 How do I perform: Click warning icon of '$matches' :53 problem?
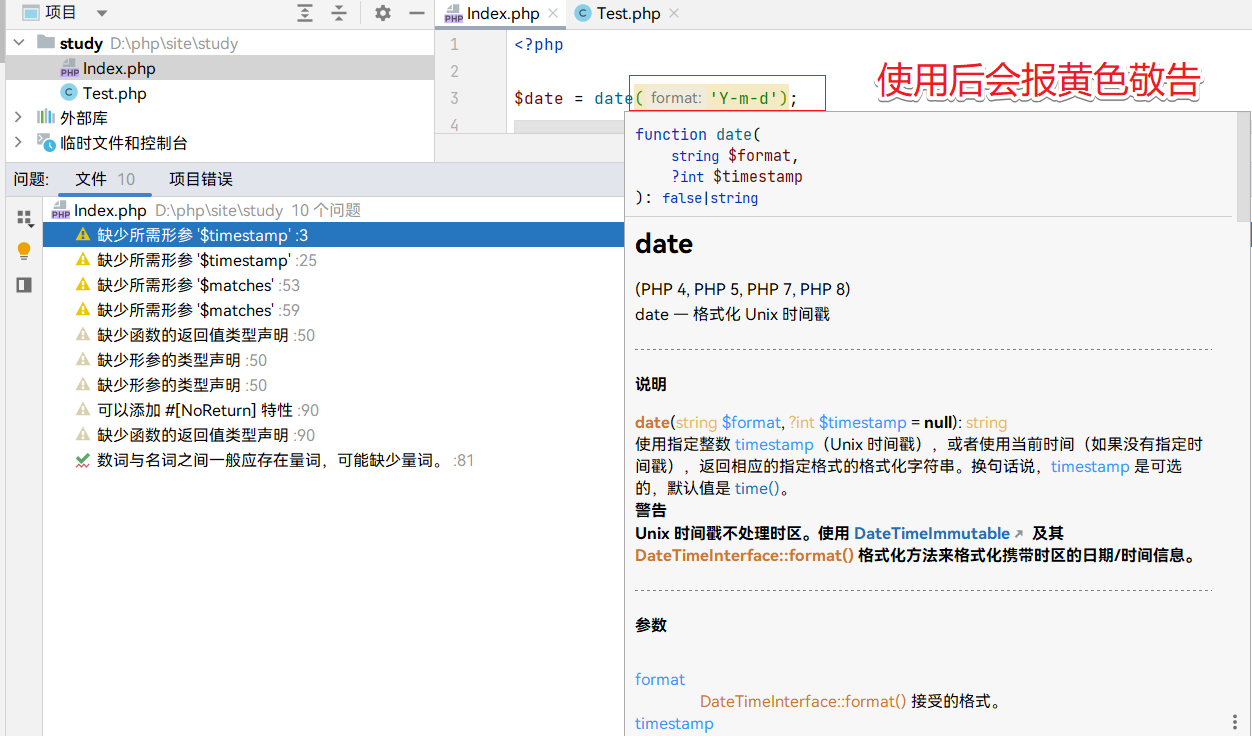(83, 285)
